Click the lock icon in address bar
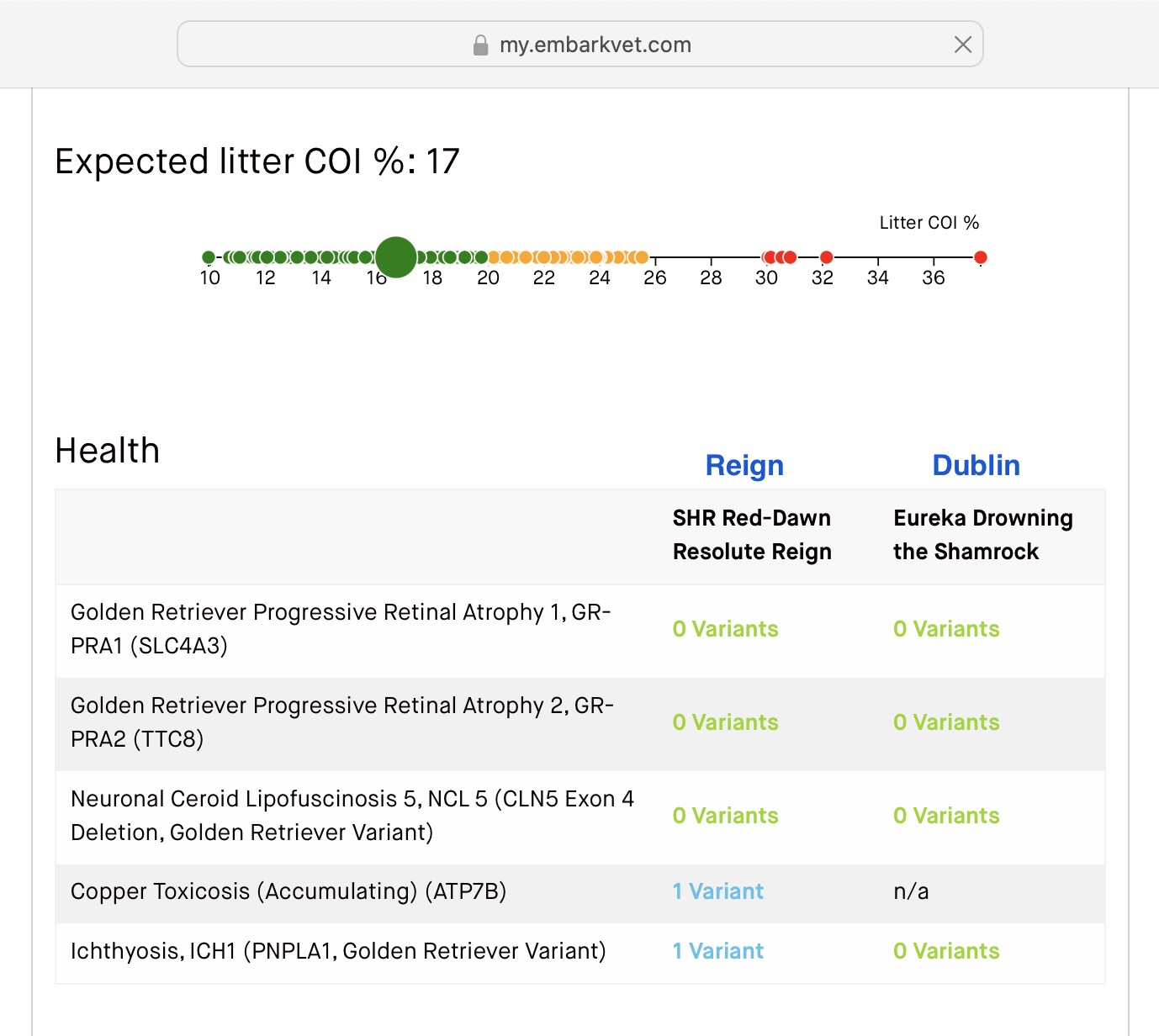The height and width of the screenshot is (1036, 1159). [480, 45]
